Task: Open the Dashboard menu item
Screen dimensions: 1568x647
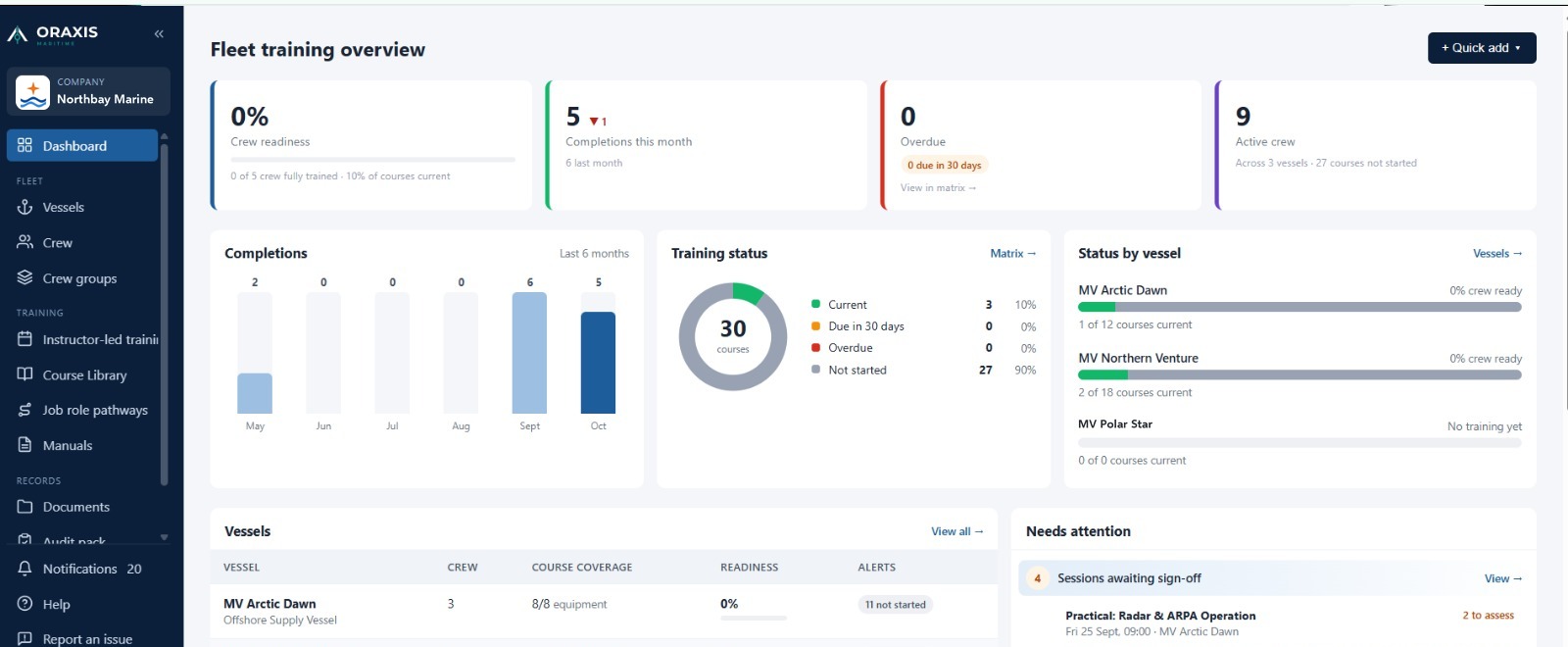Action: click(82, 145)
